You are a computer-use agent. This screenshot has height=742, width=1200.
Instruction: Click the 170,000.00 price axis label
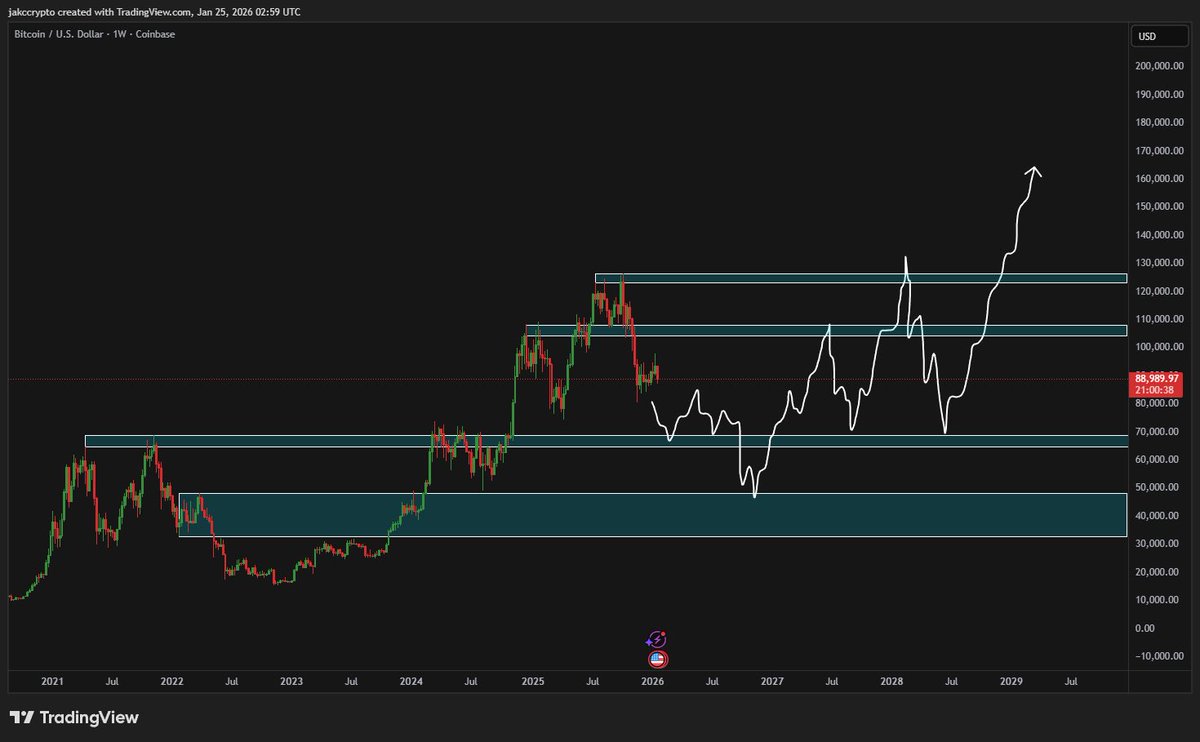1159,151
